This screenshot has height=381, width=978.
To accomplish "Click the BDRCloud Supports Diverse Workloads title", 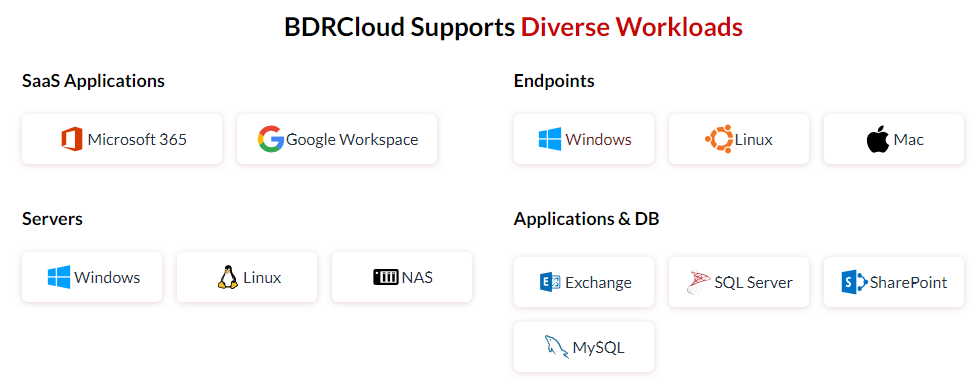I will tap(513, 27).
